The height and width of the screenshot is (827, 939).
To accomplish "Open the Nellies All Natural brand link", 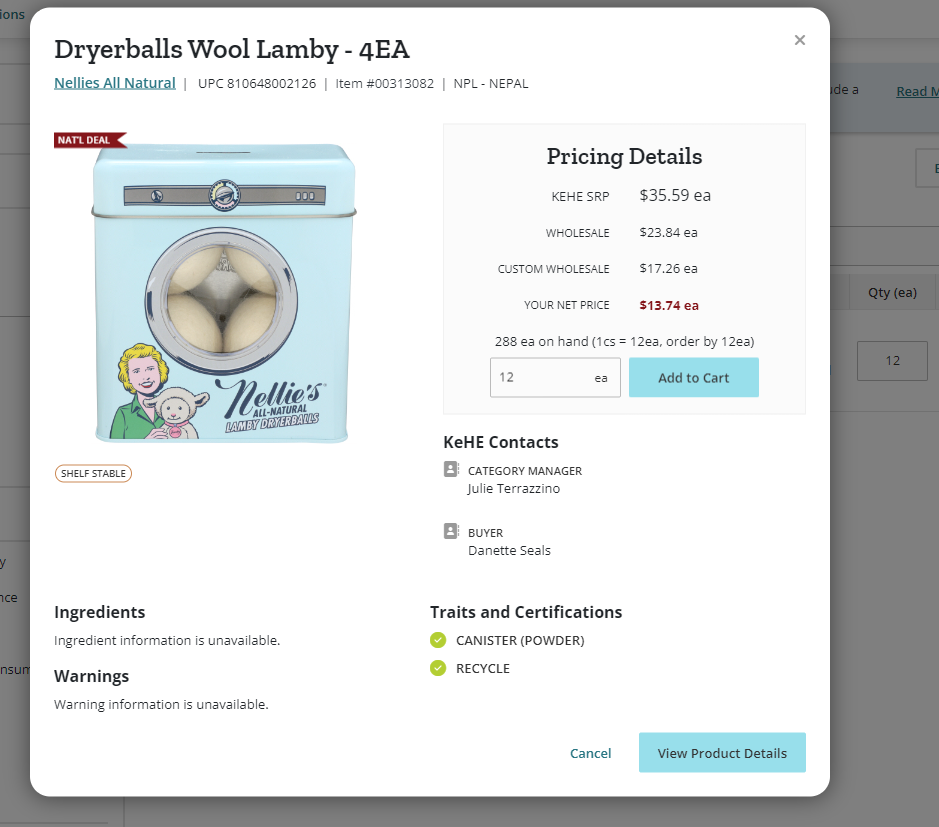I will click(115, 83).
